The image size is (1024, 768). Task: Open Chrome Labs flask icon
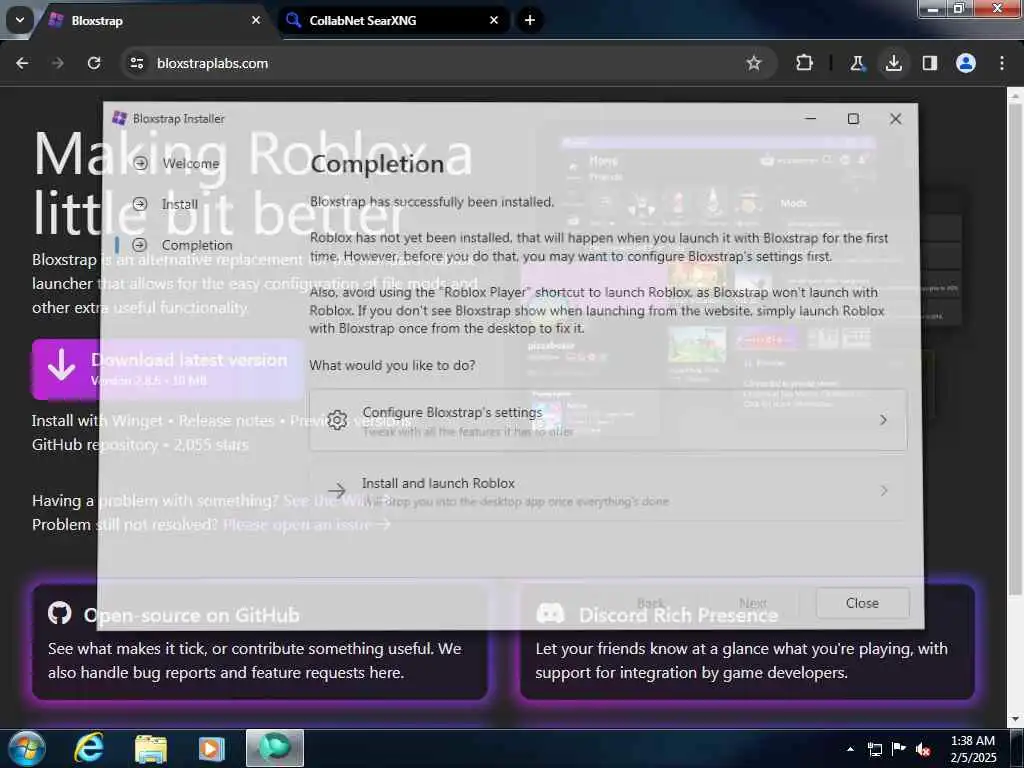857,63
